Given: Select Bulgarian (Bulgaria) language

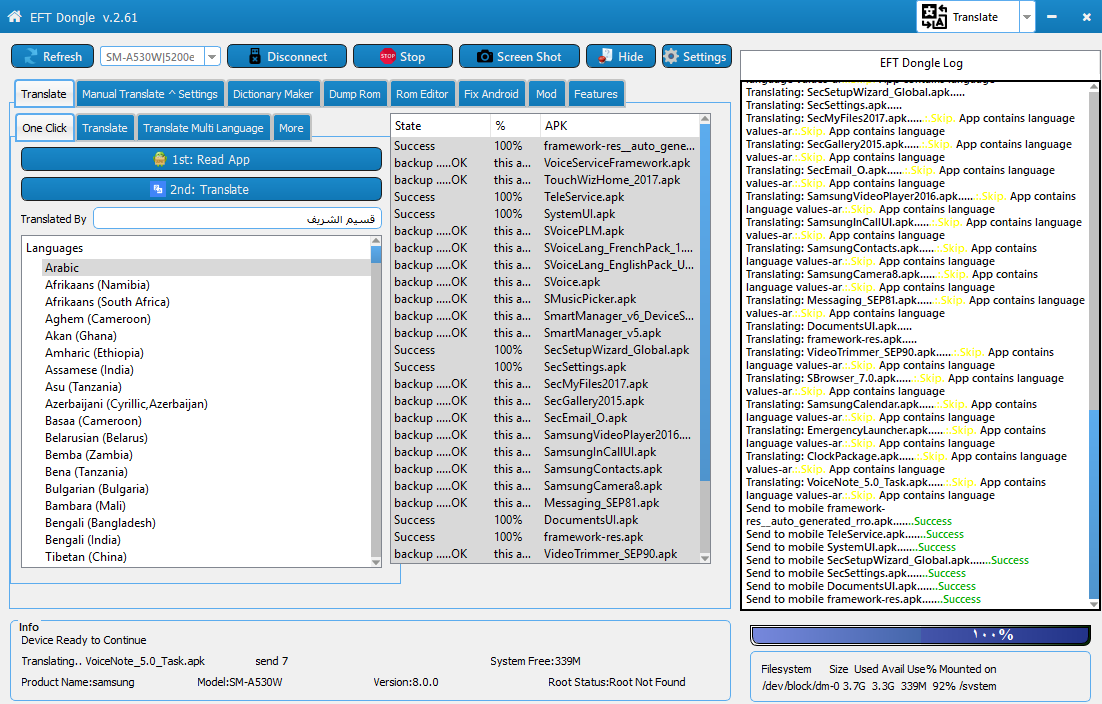Looking at the screenshot, I should (97, 488).
